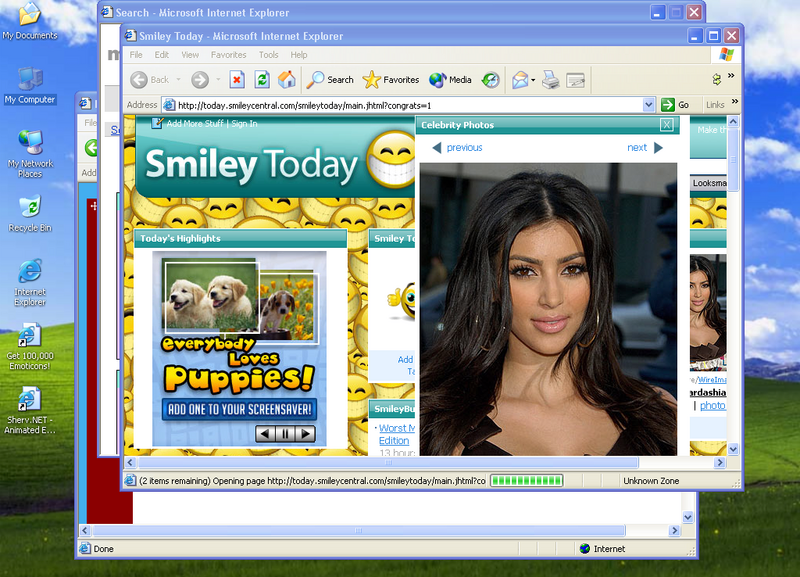Go to Home page icon
800x577 pixels.
point(287,80)
